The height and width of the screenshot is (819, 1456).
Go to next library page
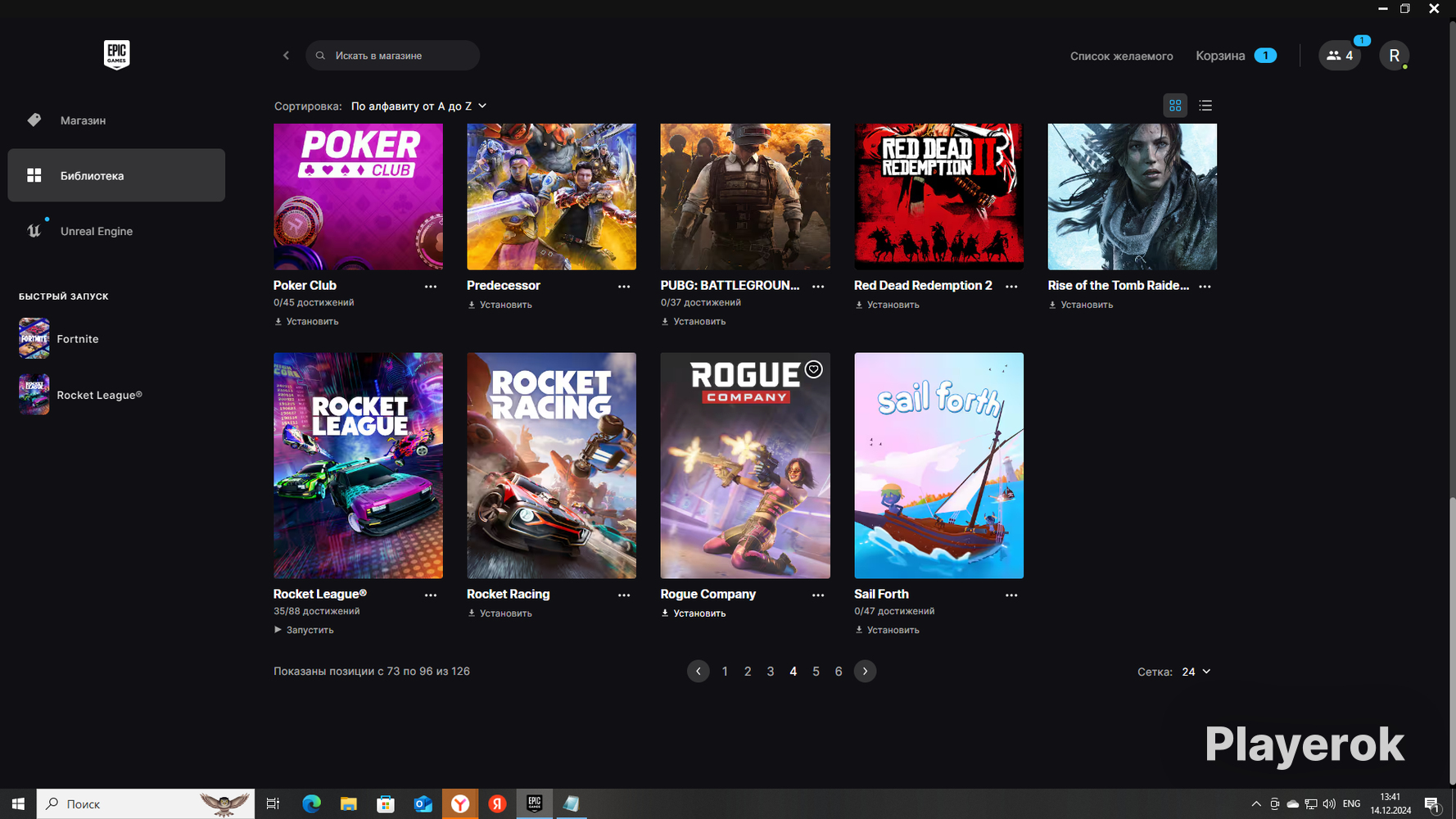[x=865, y=672]
